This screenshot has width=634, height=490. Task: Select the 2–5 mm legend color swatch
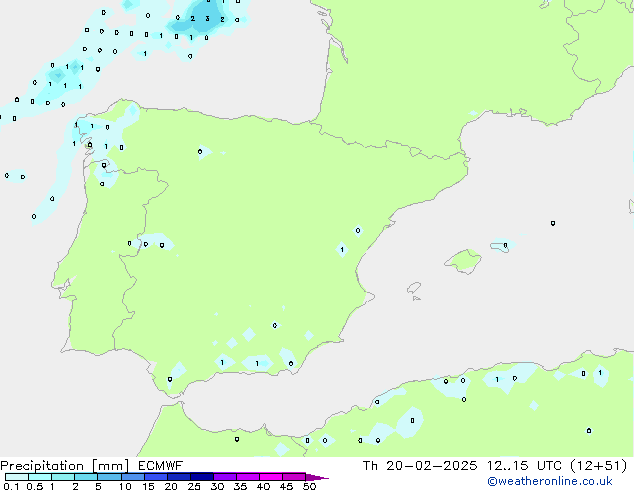86,477
